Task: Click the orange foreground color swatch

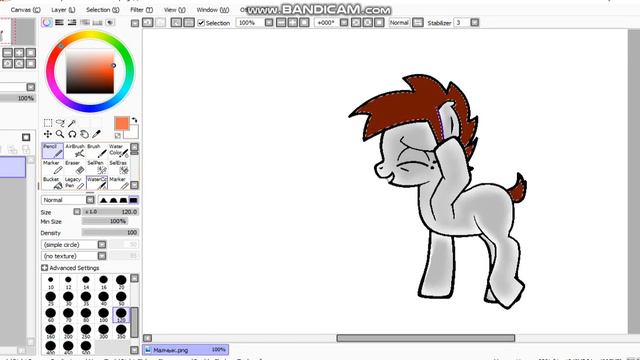Action: tap(122, 123)
